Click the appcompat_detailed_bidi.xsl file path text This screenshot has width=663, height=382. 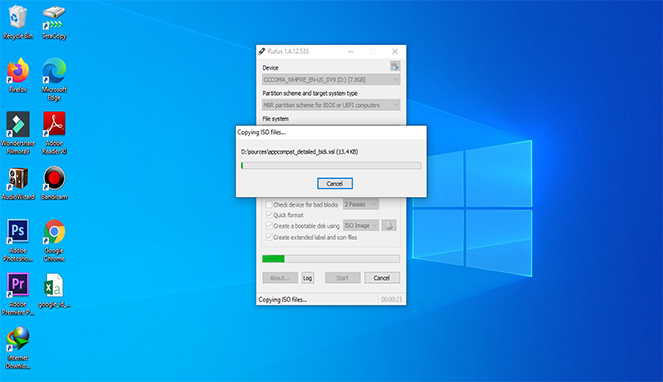tap(299, 152)
